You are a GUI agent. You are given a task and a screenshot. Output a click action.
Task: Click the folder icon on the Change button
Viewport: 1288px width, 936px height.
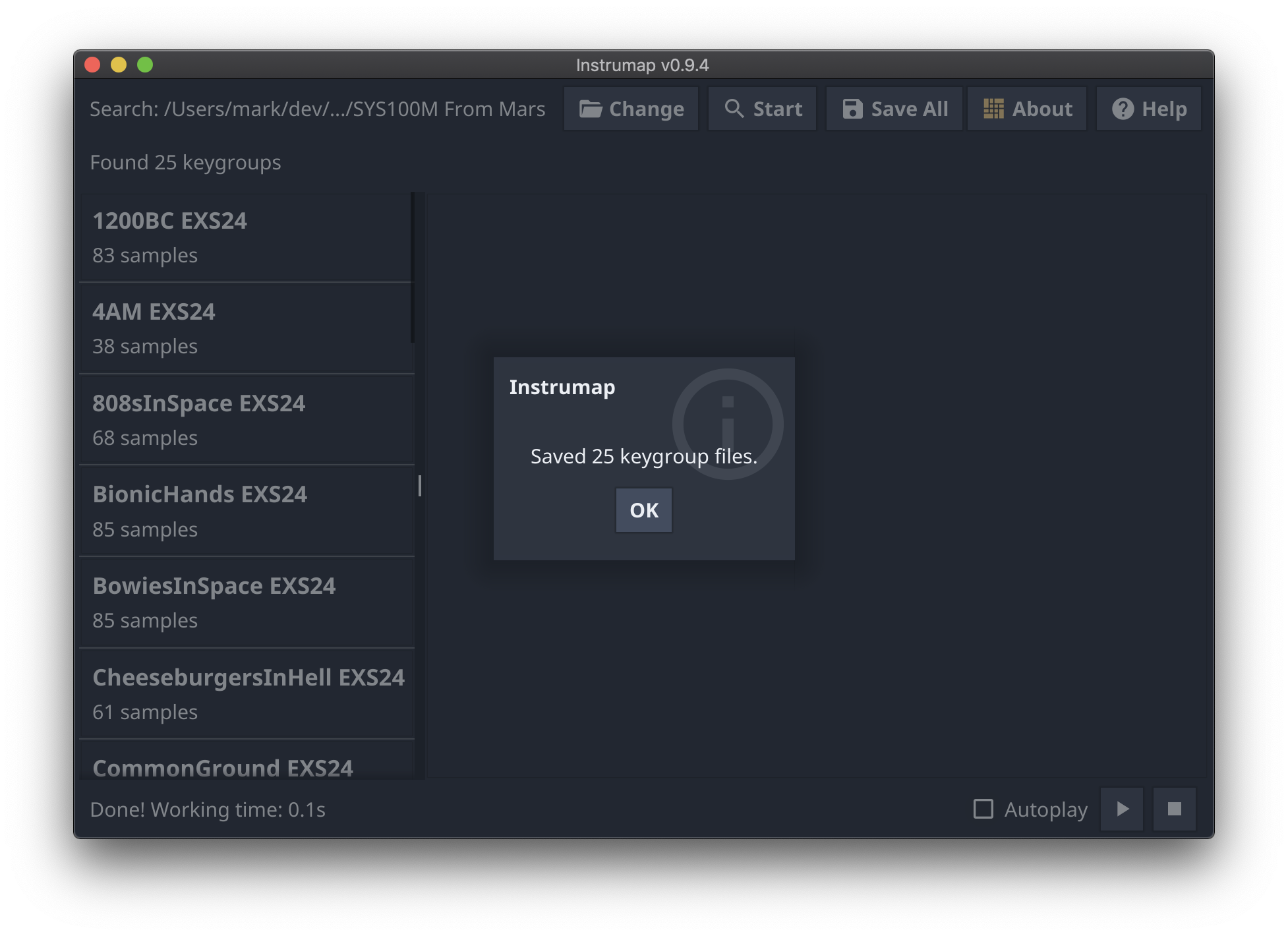point(590,109)
